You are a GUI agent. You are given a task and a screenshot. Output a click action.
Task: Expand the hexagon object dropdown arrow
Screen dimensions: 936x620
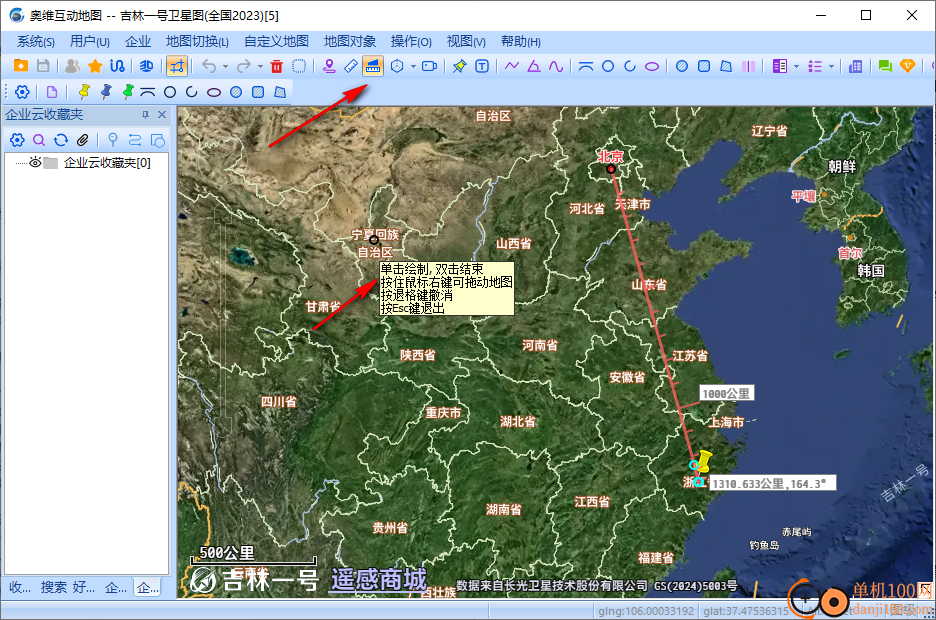pyautogui.click(x=413, y=66)
